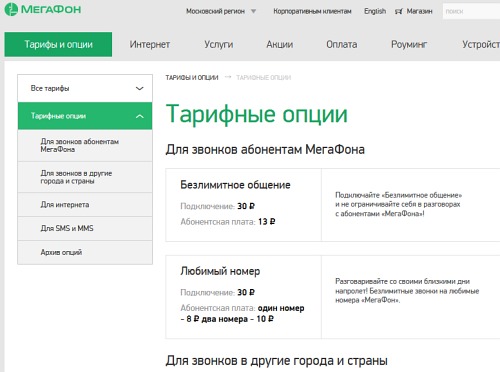Select Все тарифы in the sidebar
This screenshot has width=500, height=372.
85,88
